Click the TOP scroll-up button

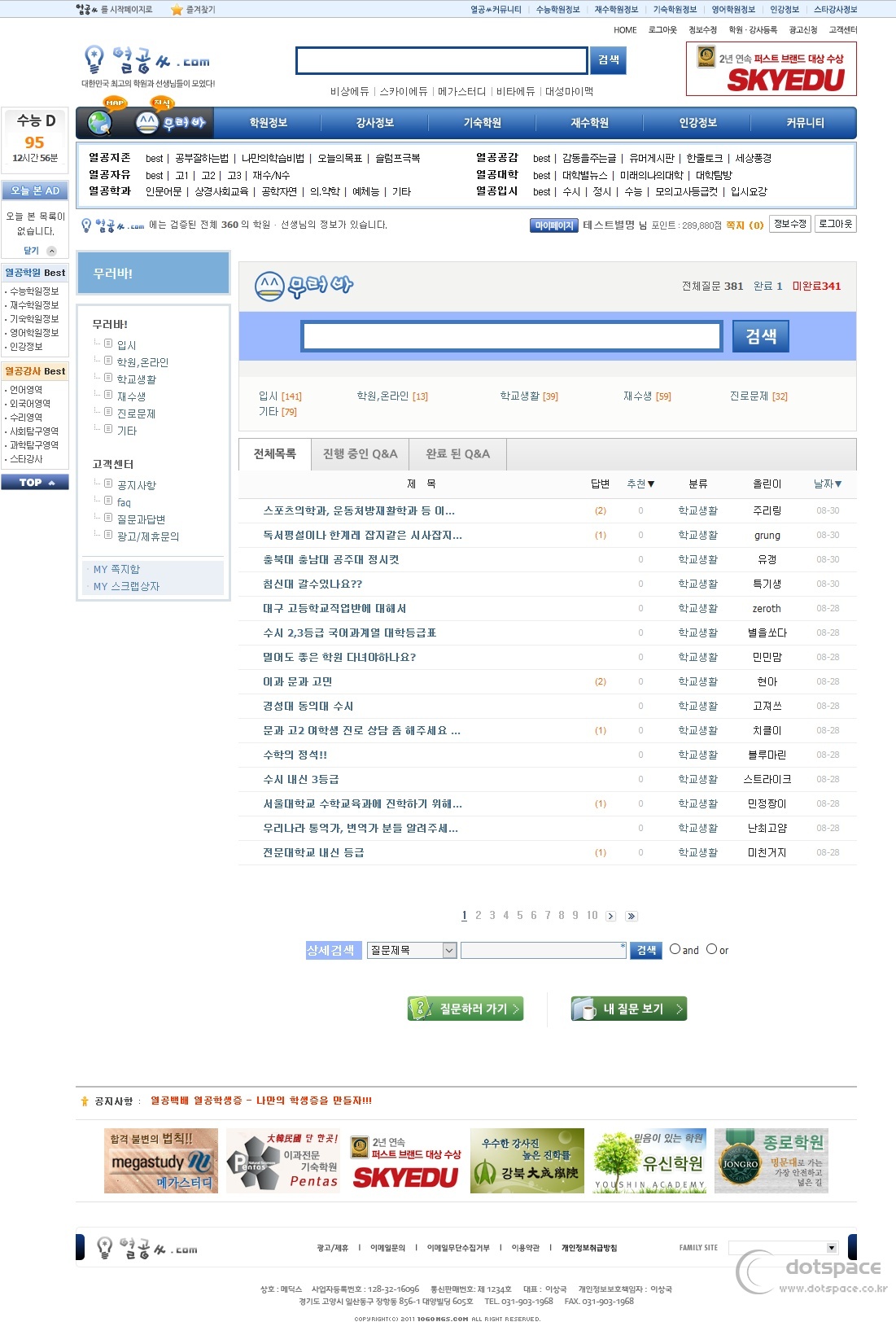(x=35, y=482)
